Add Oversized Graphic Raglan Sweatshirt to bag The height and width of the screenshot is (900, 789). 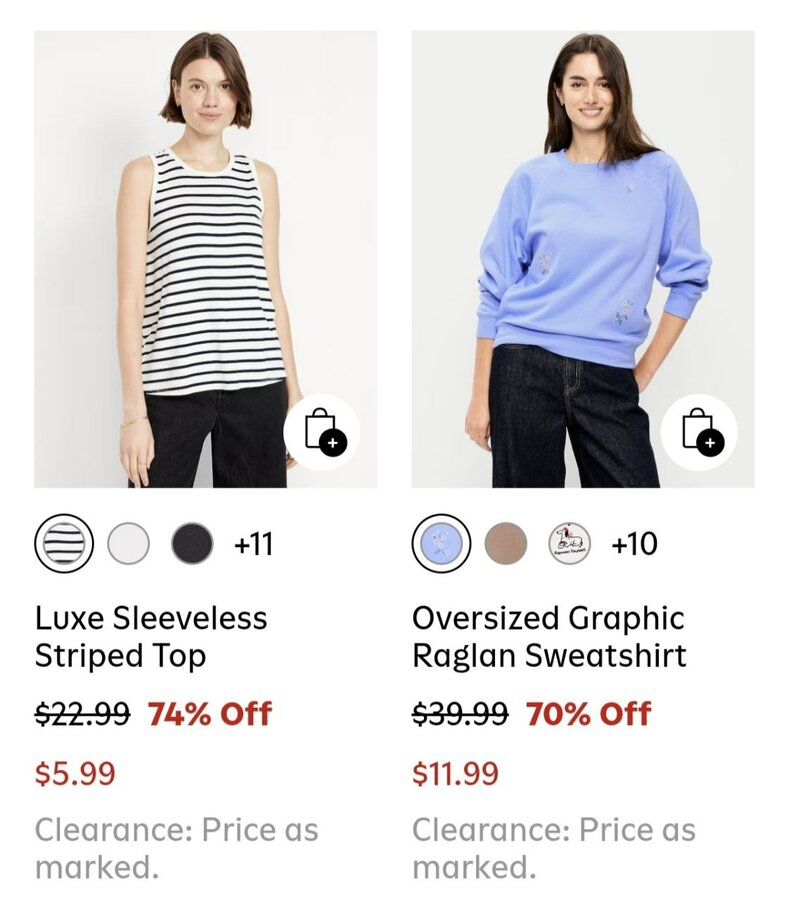tap(699, 432)
